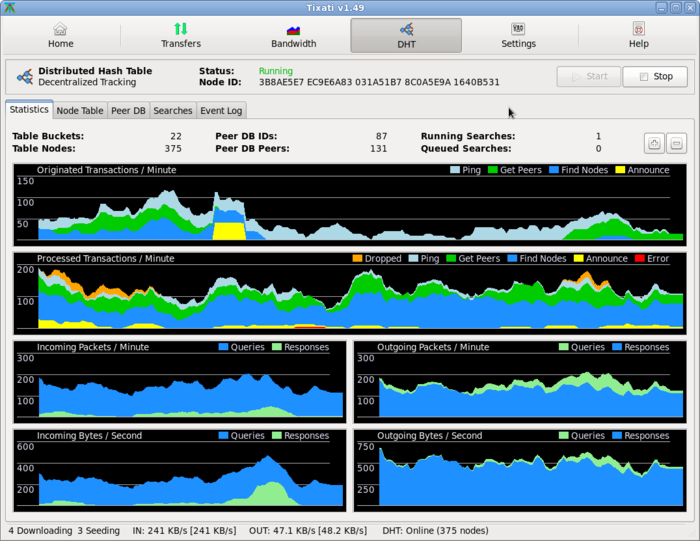The width and height of the screenshot is (700, 541).
Task: Click the green Running status text
Action: pos(276,71)
